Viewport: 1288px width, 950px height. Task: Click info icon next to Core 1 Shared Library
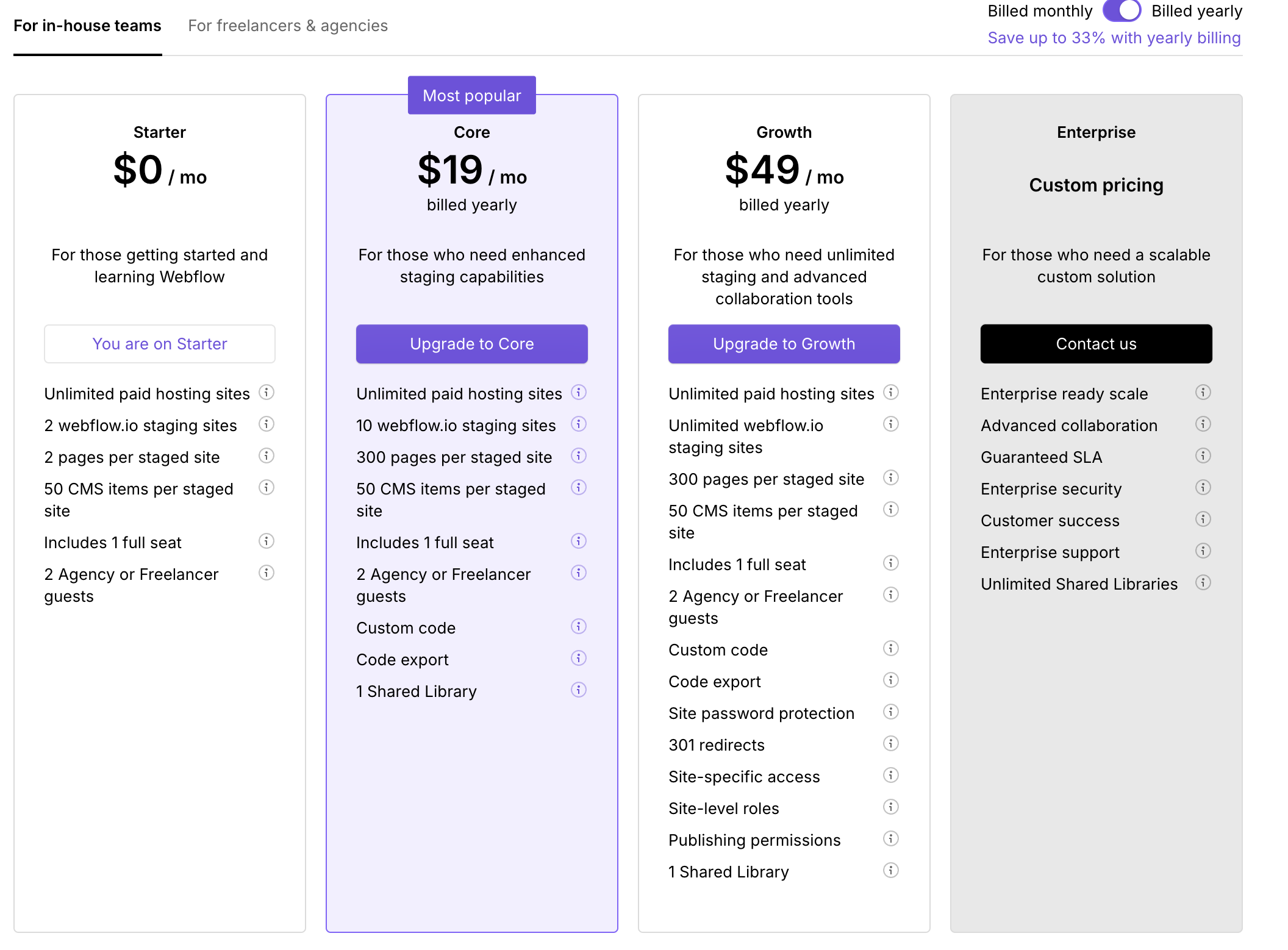pos(579,690)
